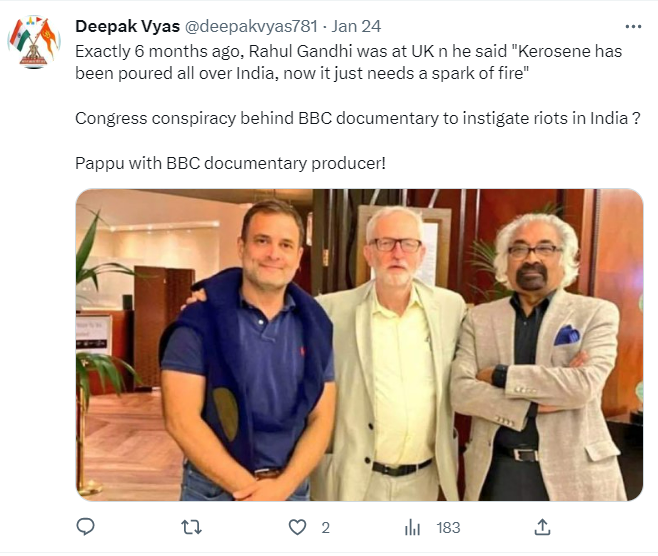Click the Deepak Vyas display name

[x=128, y=26]
